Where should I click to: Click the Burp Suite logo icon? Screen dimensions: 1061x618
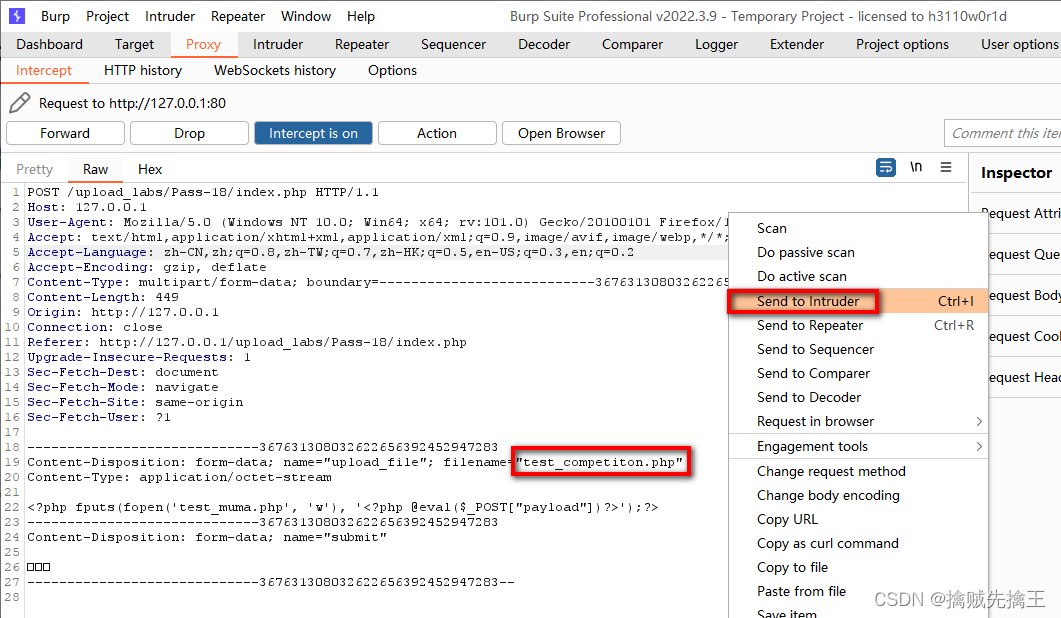click(16, 16)
